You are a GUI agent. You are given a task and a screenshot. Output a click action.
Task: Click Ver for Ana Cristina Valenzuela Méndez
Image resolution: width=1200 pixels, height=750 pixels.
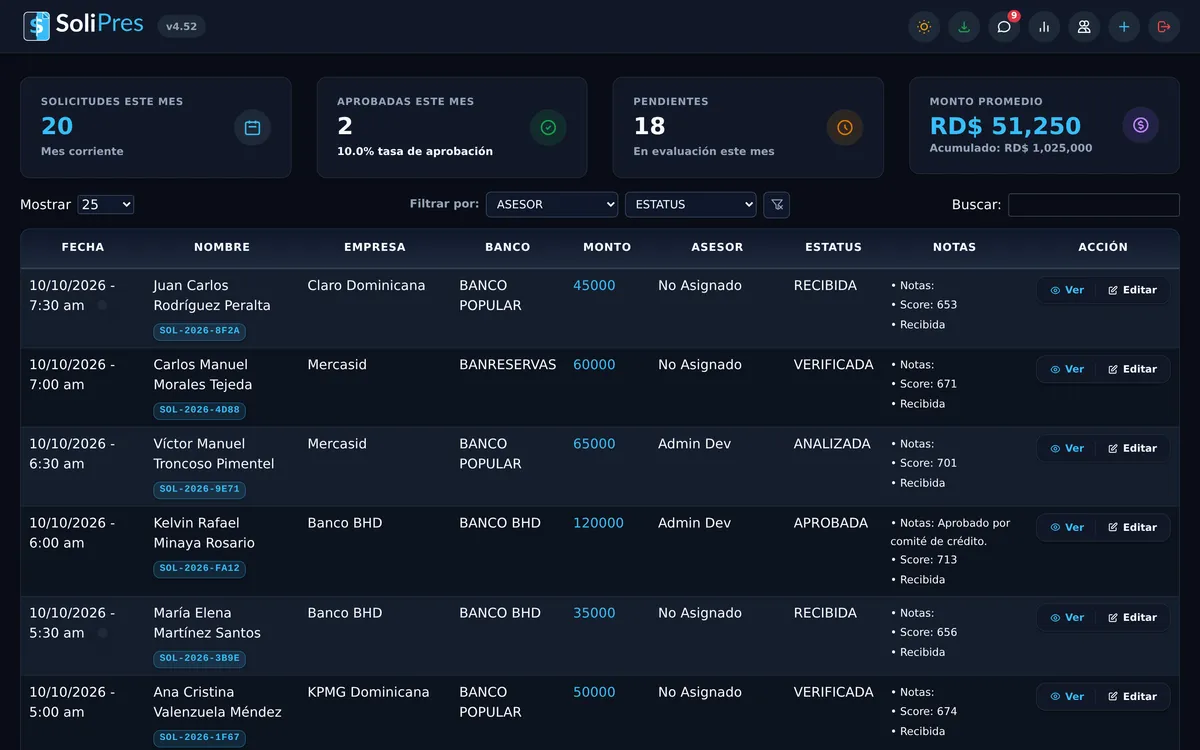point(1067,697)
